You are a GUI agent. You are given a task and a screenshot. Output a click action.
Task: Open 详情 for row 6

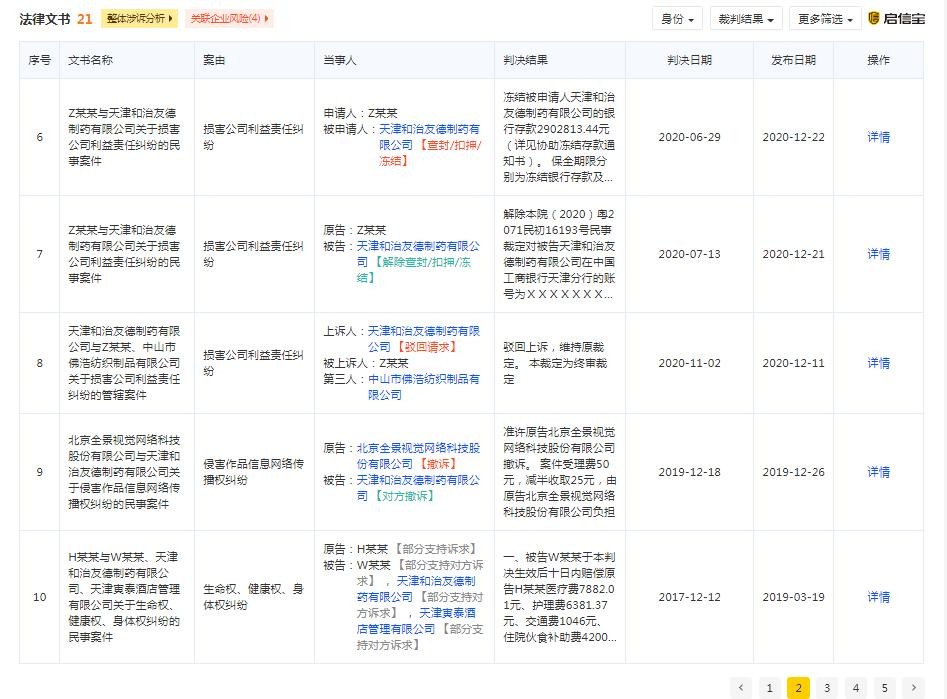point(878,137)
